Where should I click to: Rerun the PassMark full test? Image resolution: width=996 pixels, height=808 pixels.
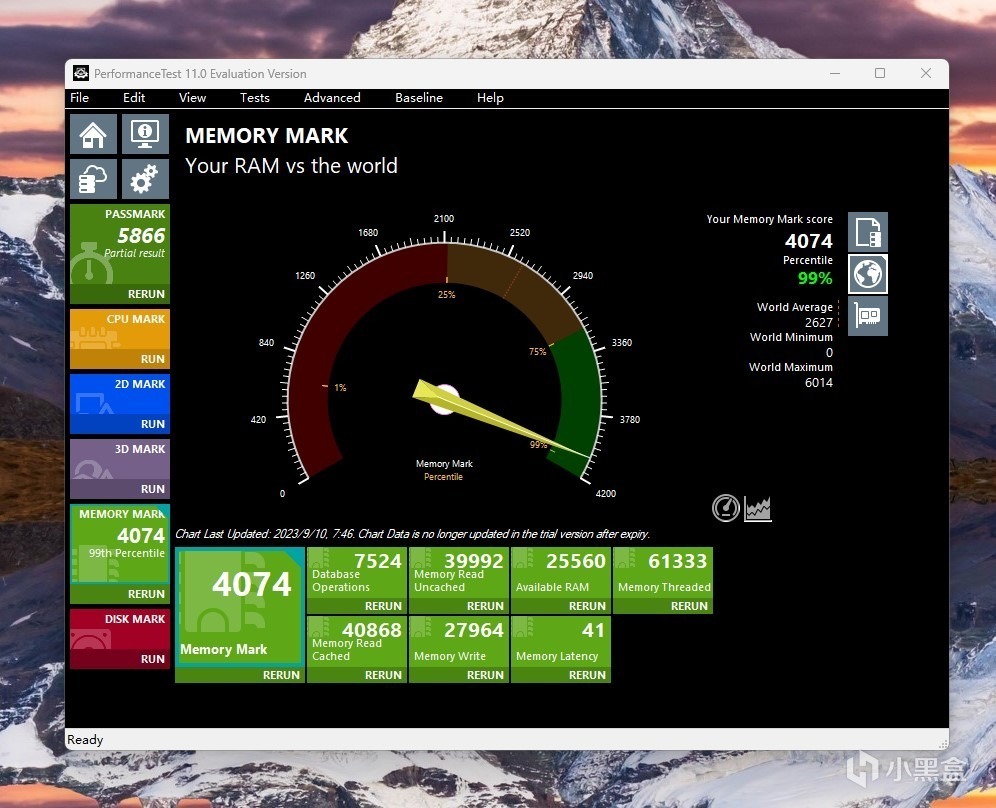click(x=146, y=294)
